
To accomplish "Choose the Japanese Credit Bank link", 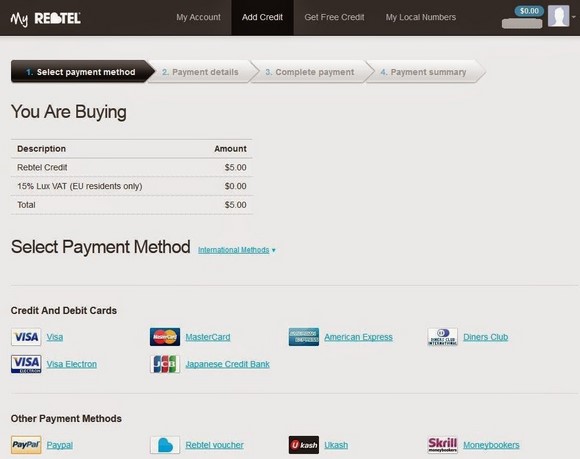I will pos(227,364).
